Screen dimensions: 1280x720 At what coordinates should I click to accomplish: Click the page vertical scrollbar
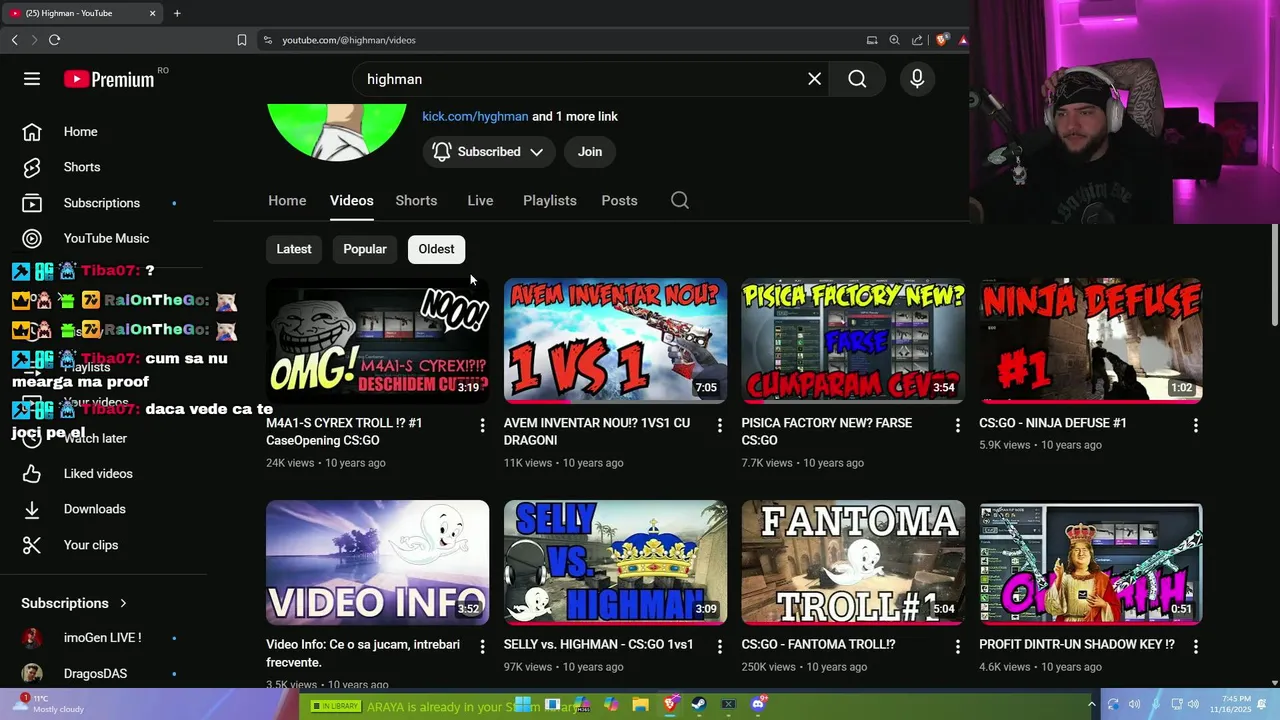[1274, 275]
